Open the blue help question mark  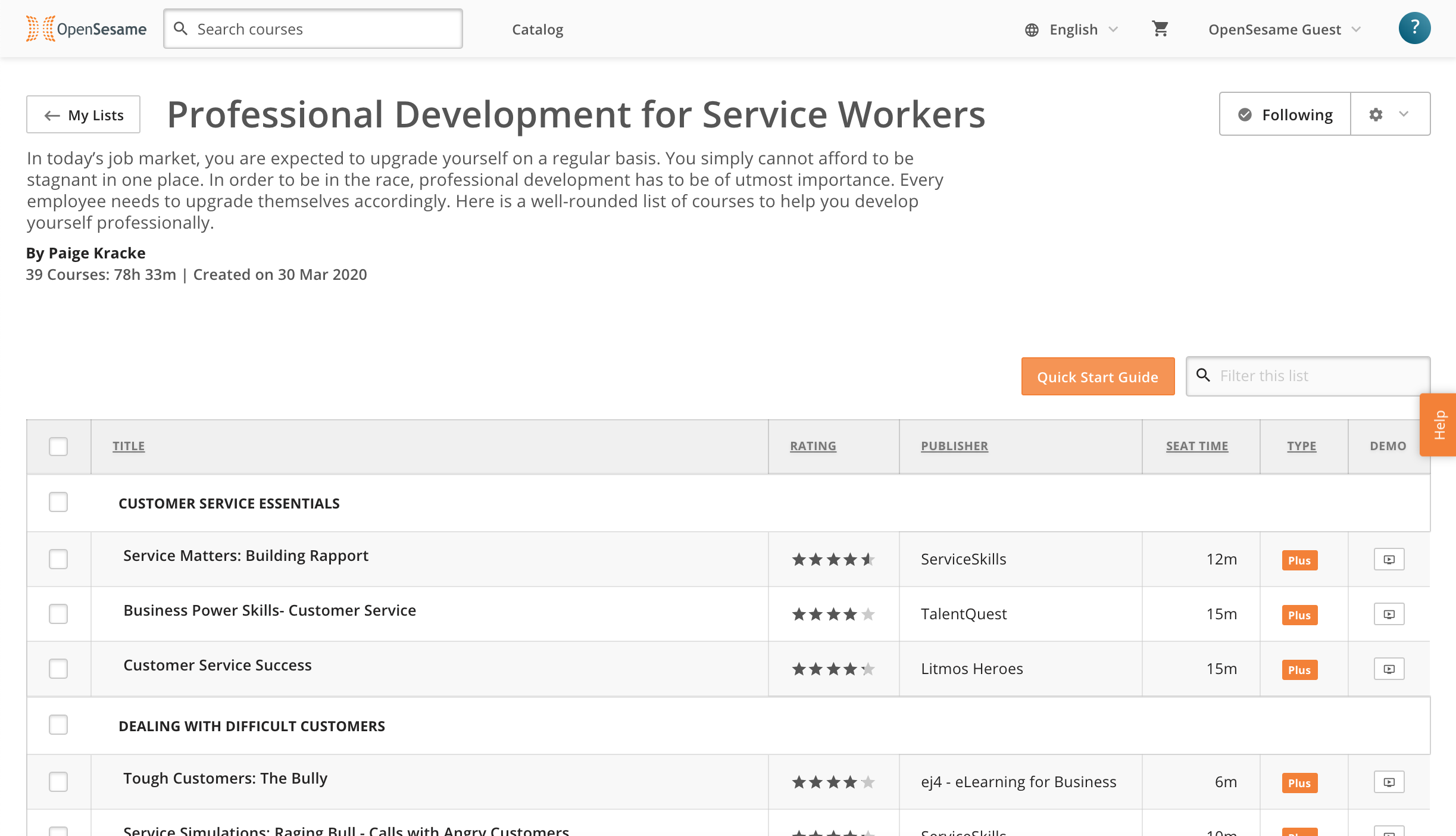(x=1414, y=28)
